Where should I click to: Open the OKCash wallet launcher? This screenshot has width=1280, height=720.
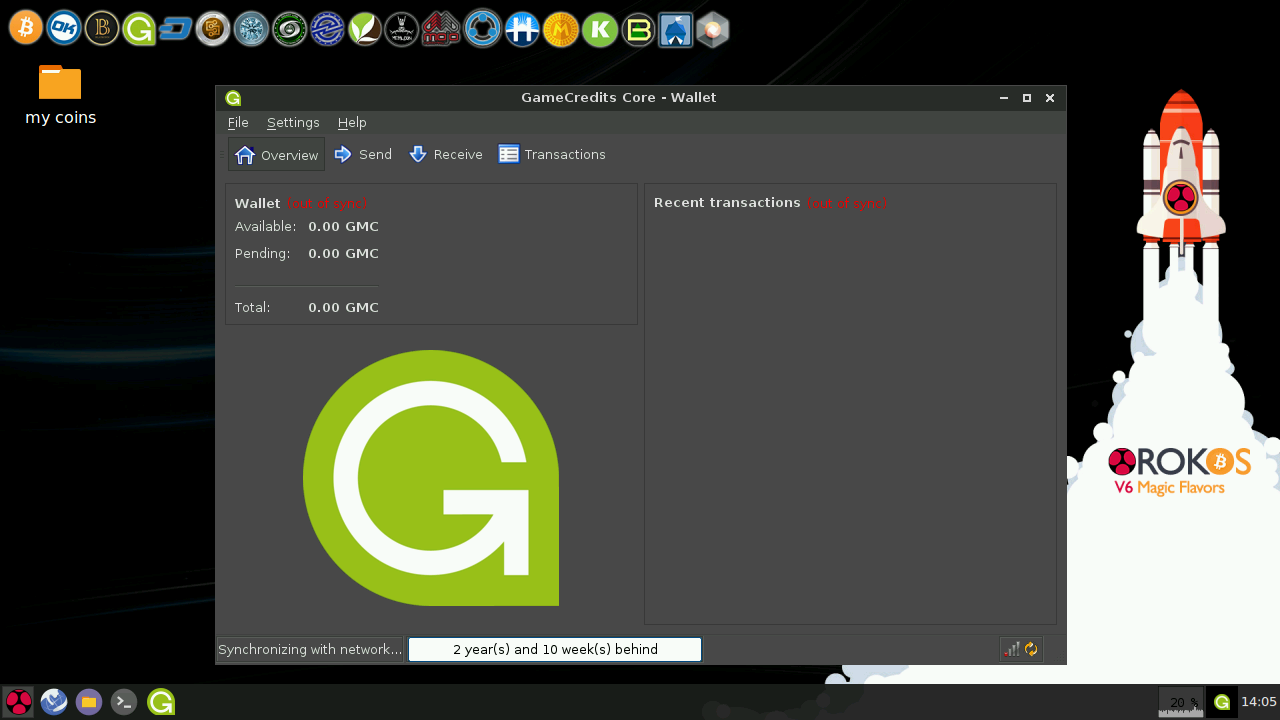click(64, 28)
